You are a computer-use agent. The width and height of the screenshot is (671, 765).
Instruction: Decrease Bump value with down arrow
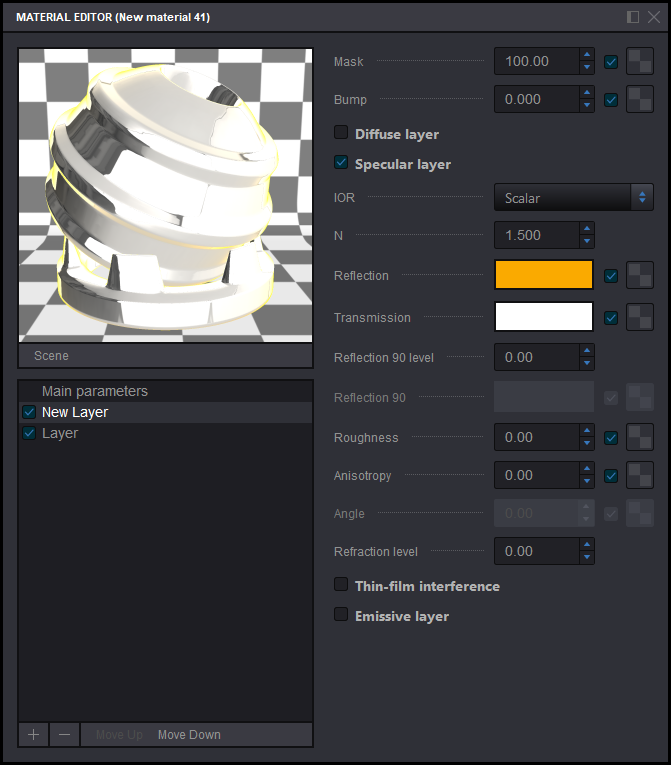pos(587,105)
